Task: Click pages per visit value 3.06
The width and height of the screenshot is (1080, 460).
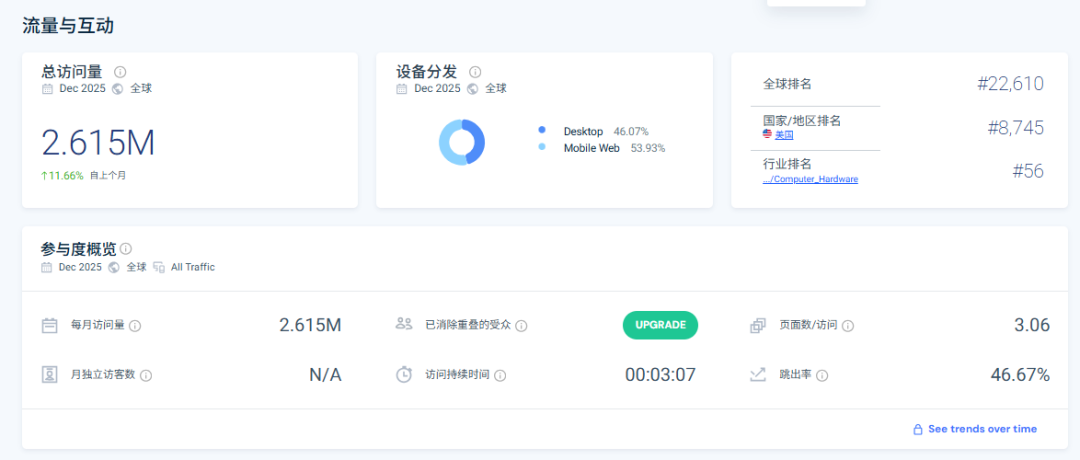Action: [1032, 325]
